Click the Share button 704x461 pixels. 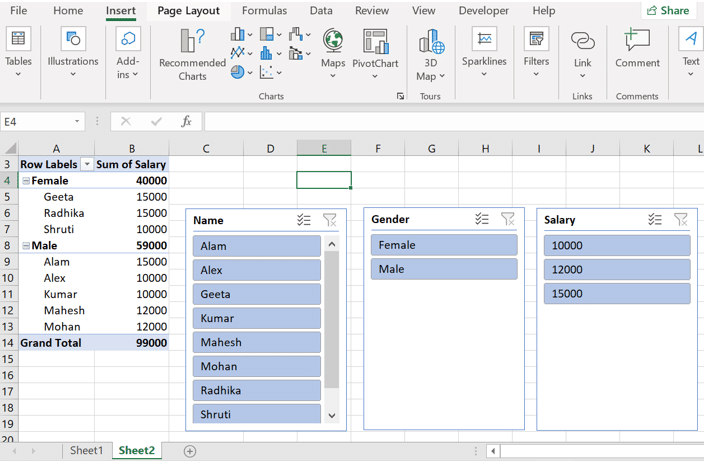(x=668, y=10)
